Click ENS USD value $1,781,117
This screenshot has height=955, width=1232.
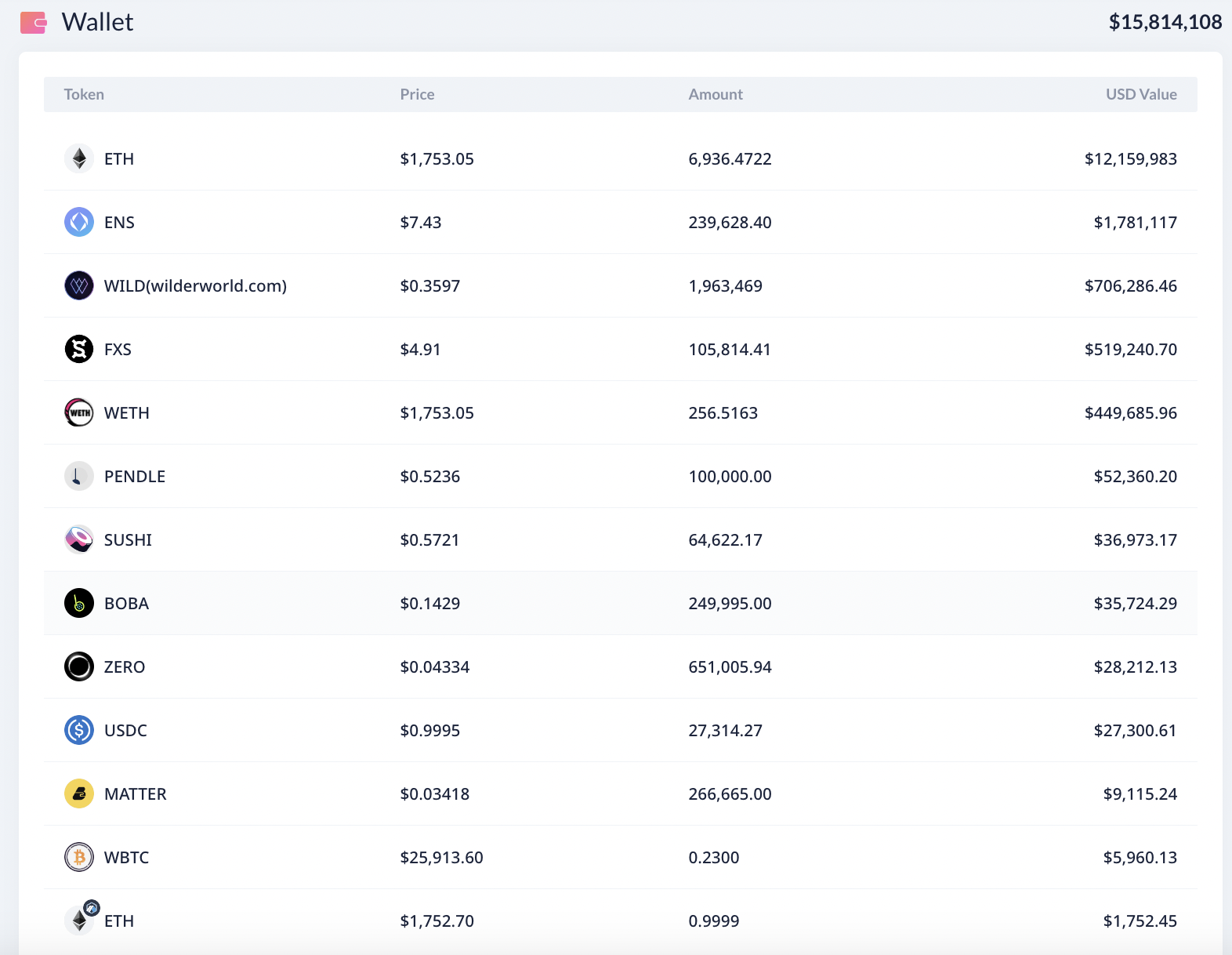(1136, 223)
